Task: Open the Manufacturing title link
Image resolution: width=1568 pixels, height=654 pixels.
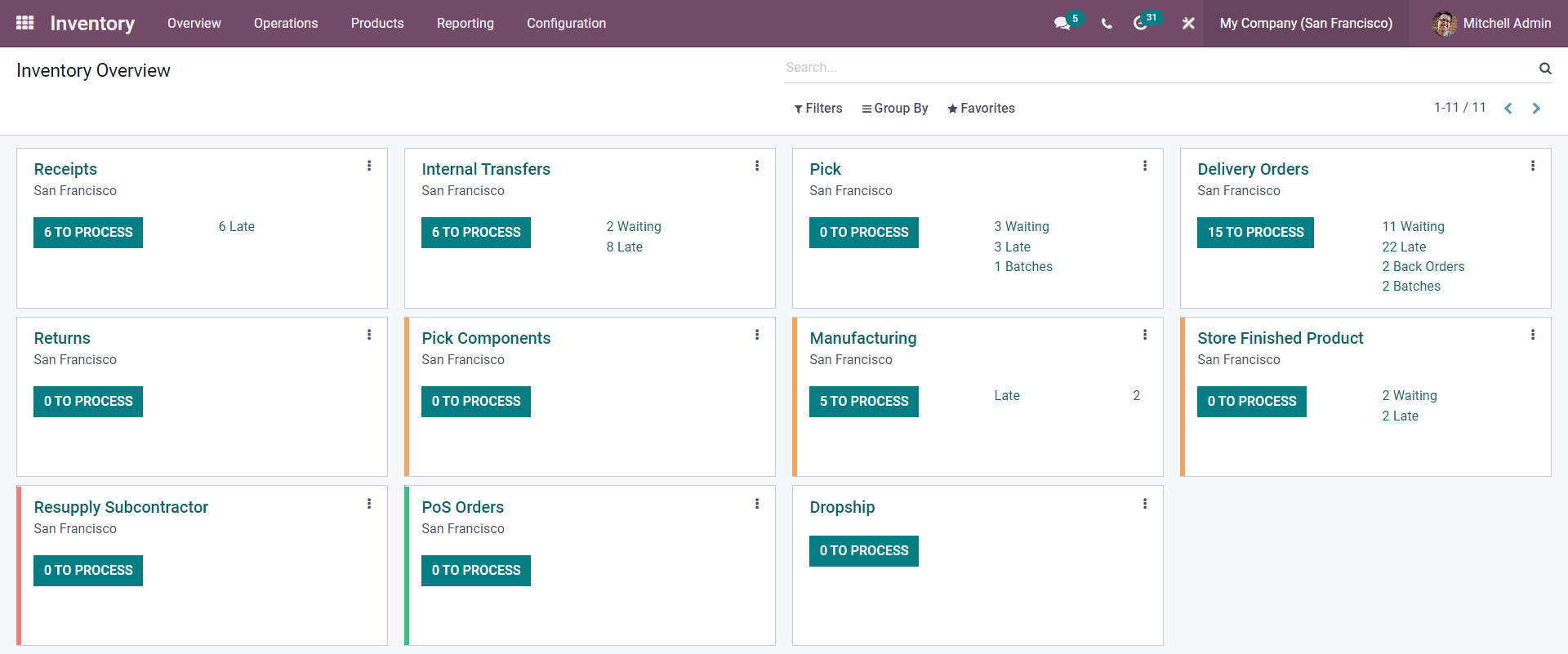Action: 863,338
